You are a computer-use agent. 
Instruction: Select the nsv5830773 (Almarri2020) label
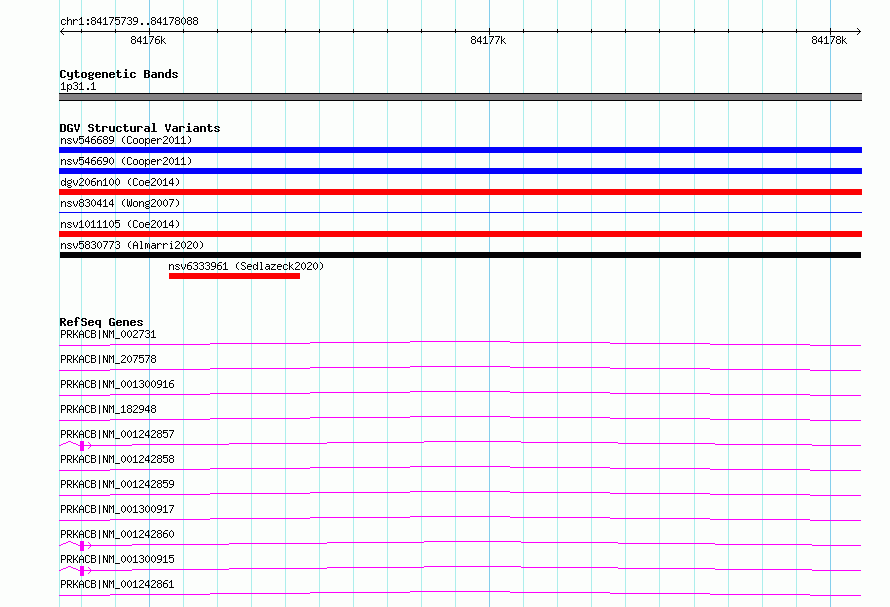pyautogui.click(x=132, y=245)
